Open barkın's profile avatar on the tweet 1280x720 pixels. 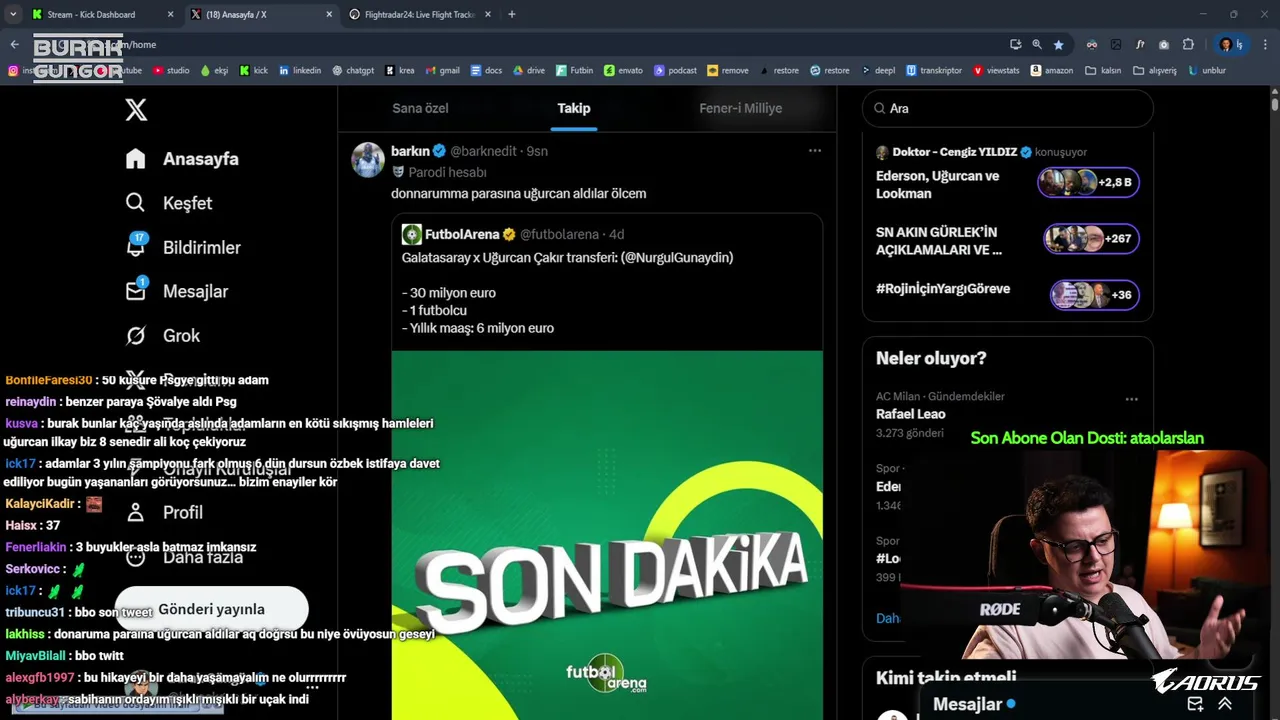point(368,160)
